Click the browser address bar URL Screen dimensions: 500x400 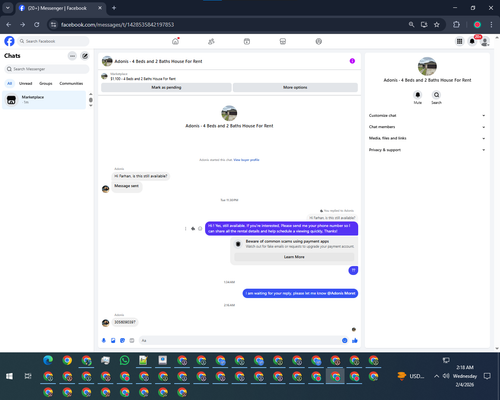[117, 25]
